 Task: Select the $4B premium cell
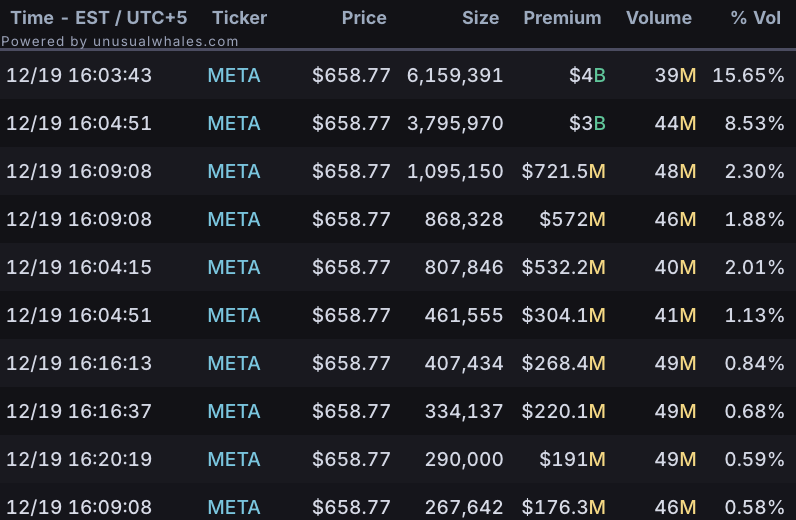pos(587,75)
